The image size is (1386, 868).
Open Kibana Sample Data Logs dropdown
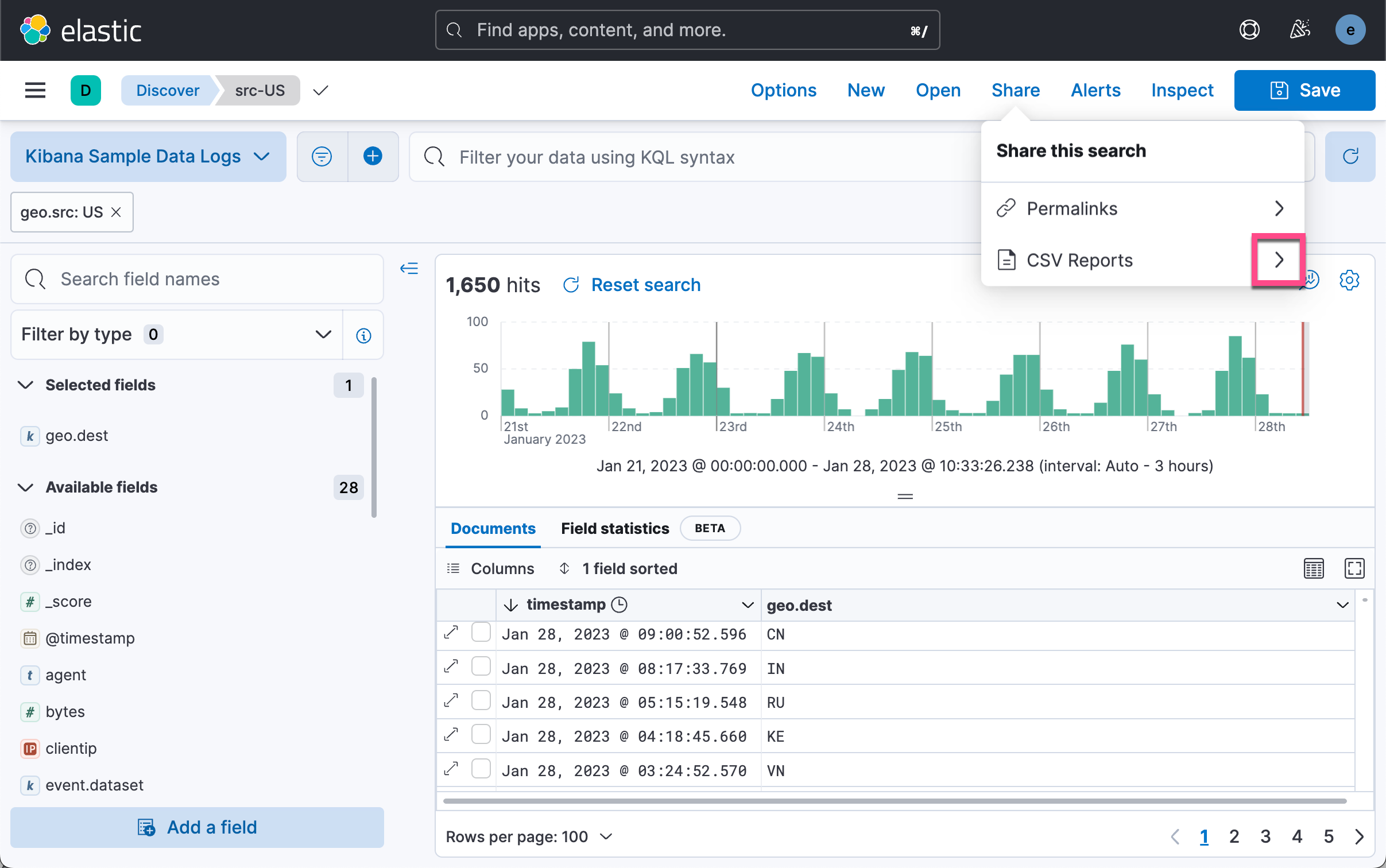point(148,156)
